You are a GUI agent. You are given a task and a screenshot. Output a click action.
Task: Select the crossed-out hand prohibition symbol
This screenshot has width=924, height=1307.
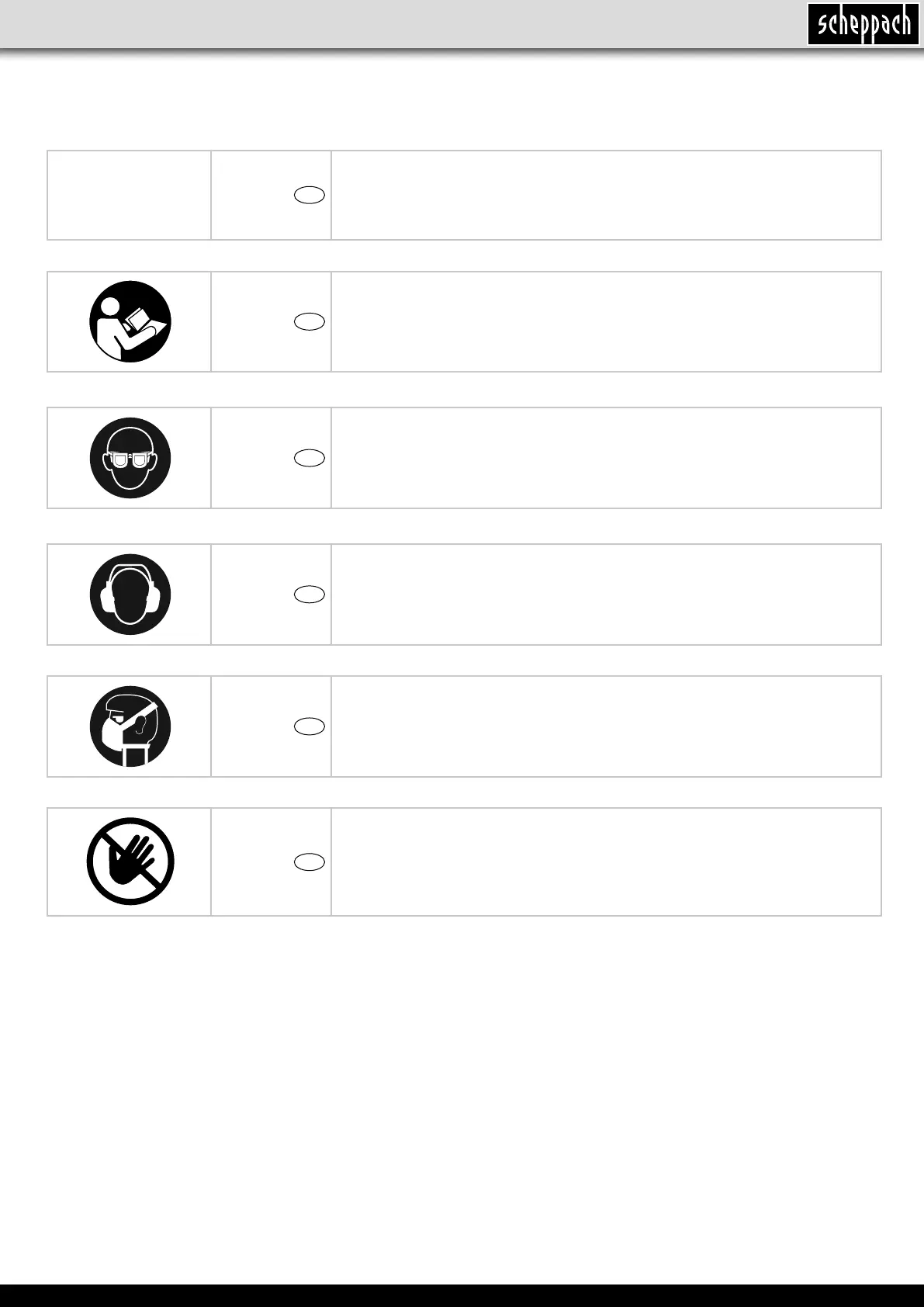click(130, 862)
